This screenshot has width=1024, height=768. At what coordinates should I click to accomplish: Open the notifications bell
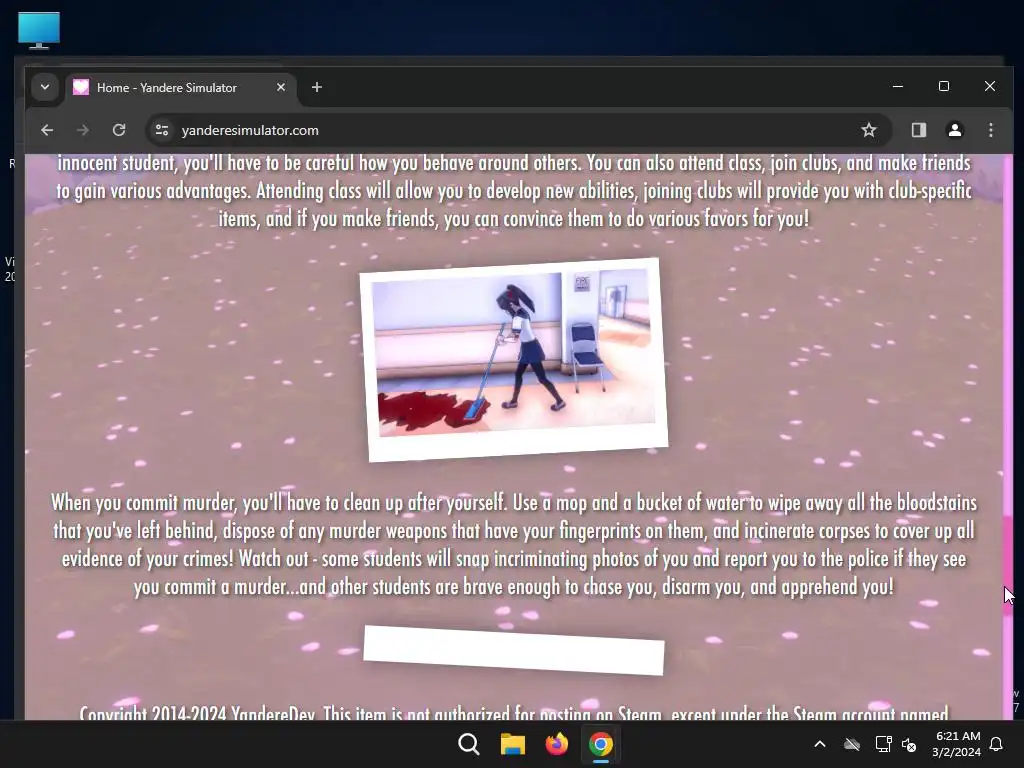pyautogui.click(x=996, y=744)
